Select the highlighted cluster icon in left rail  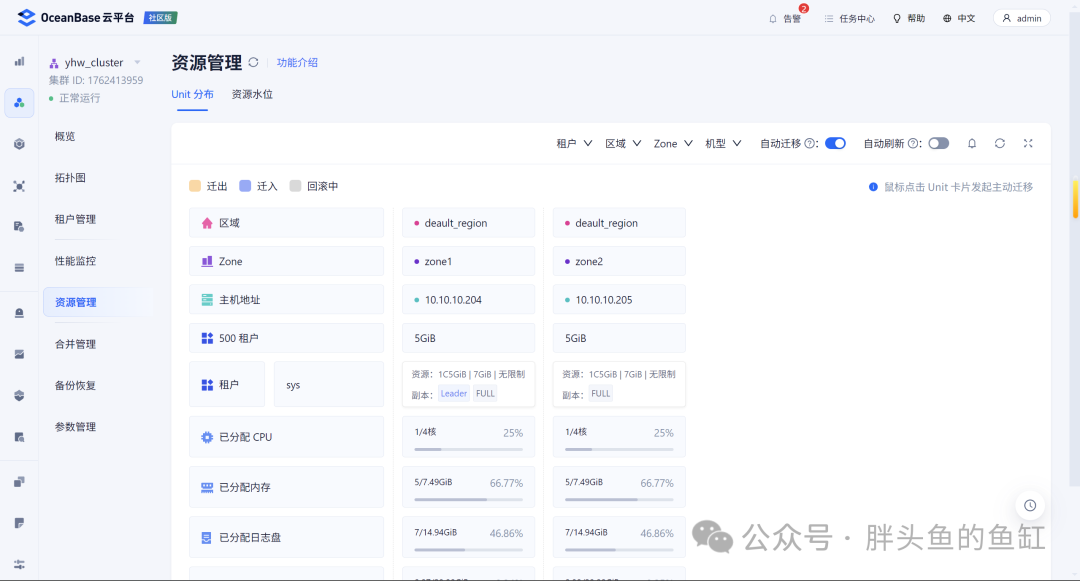19,103
